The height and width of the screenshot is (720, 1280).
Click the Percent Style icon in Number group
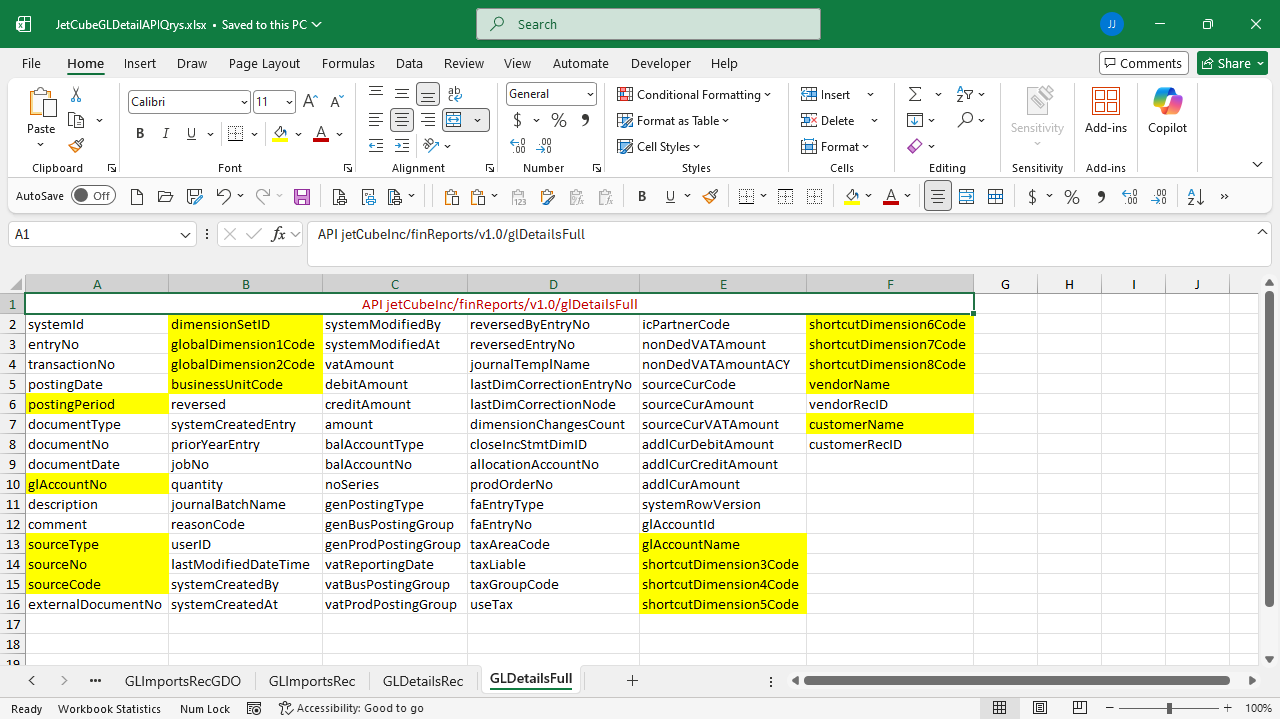(559, 120)
